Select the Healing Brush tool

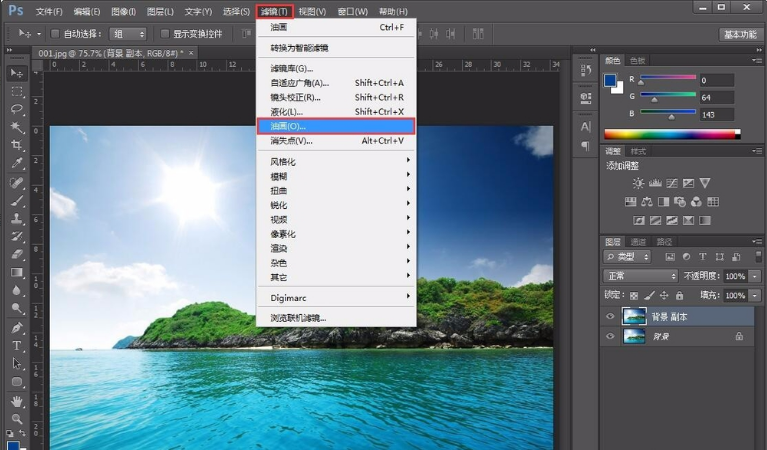click(x=17, y=183)
